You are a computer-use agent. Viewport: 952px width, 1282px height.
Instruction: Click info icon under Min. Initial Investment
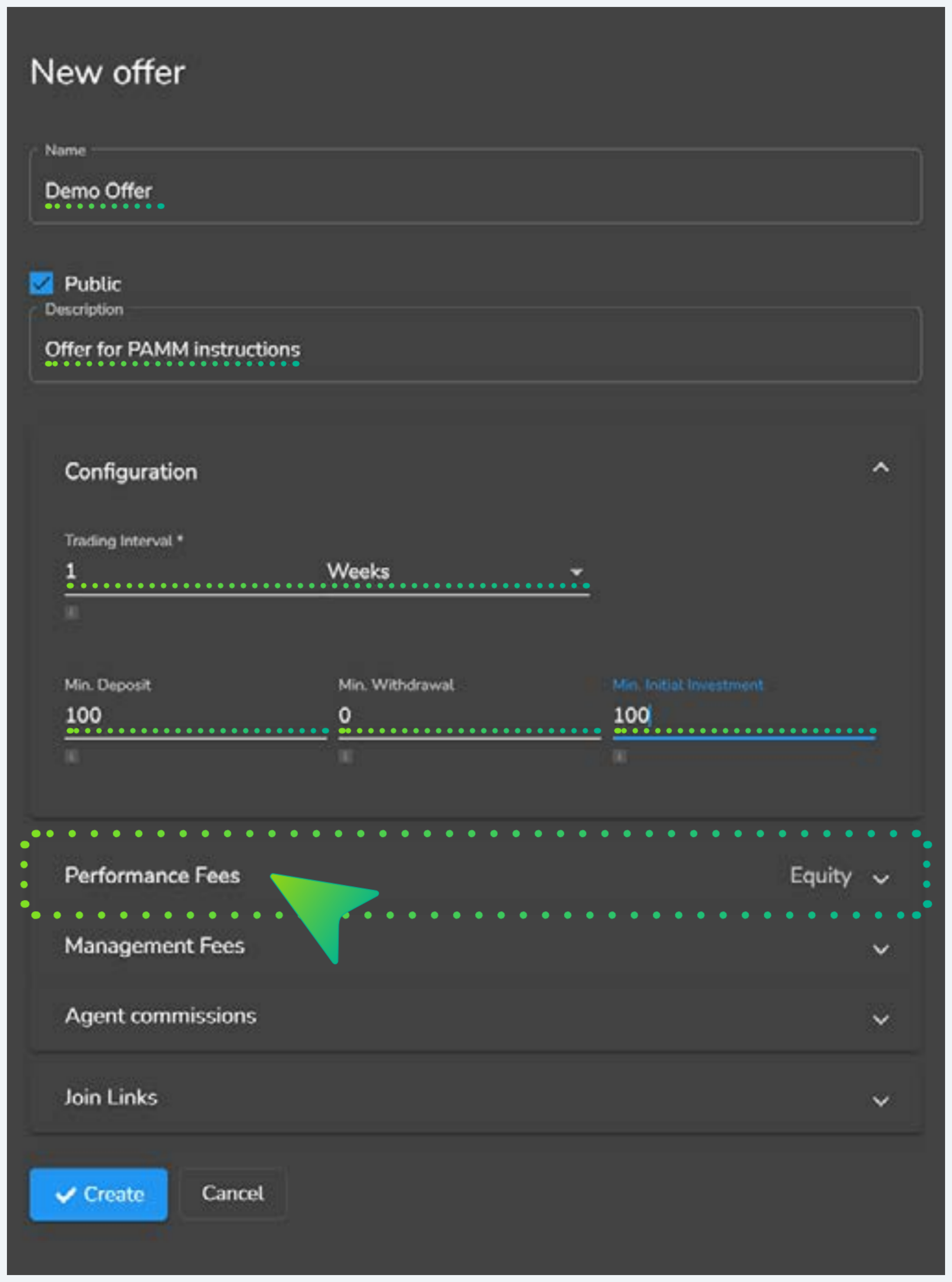point(619,755)
